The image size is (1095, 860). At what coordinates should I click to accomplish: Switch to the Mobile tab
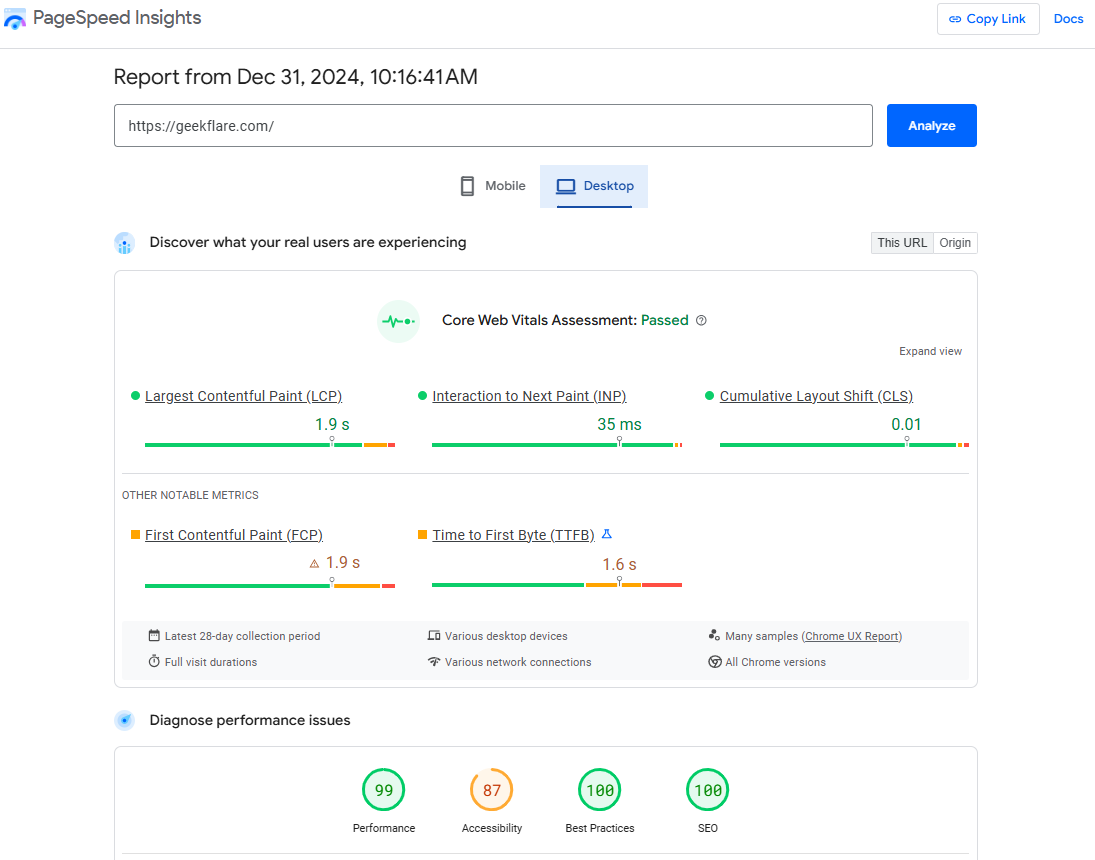[493, 186]
